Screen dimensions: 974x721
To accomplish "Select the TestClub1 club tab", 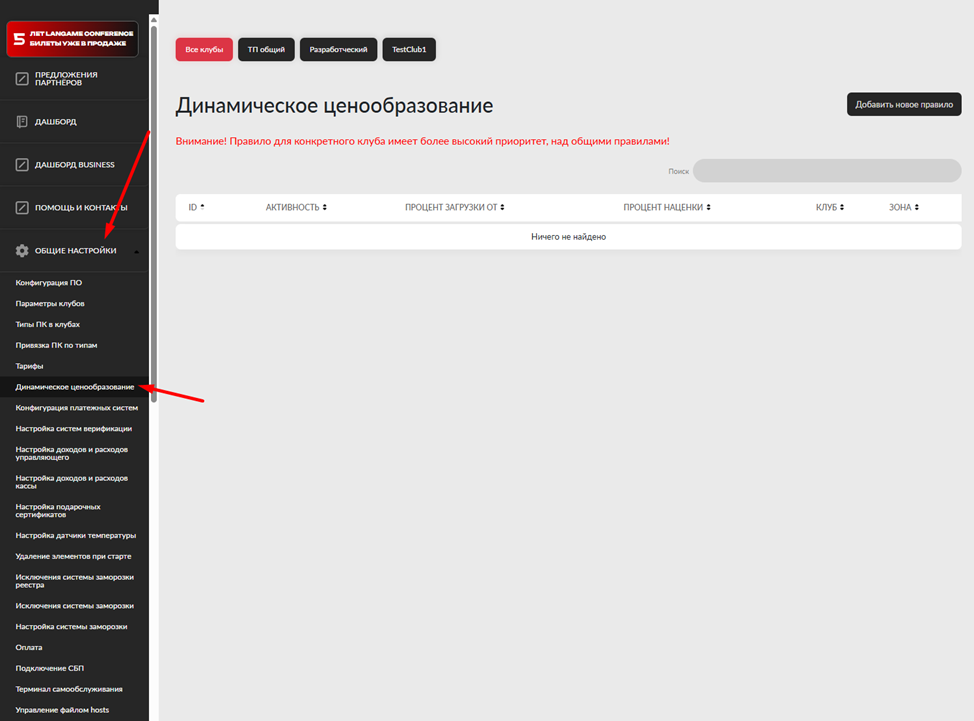I will 409,49.
